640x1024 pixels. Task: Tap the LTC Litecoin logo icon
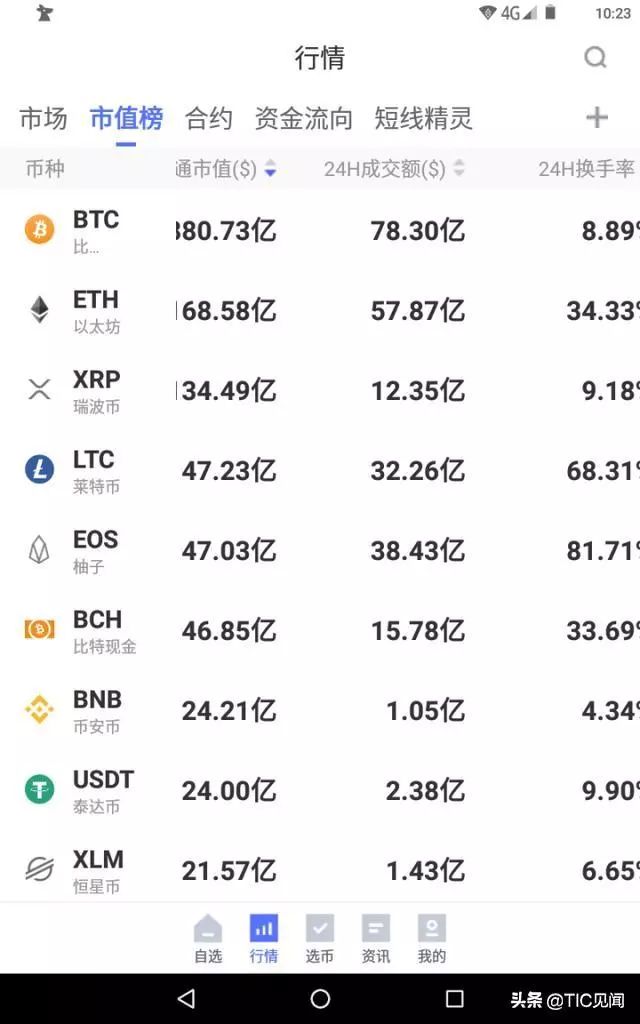click(x=40, y=470)
